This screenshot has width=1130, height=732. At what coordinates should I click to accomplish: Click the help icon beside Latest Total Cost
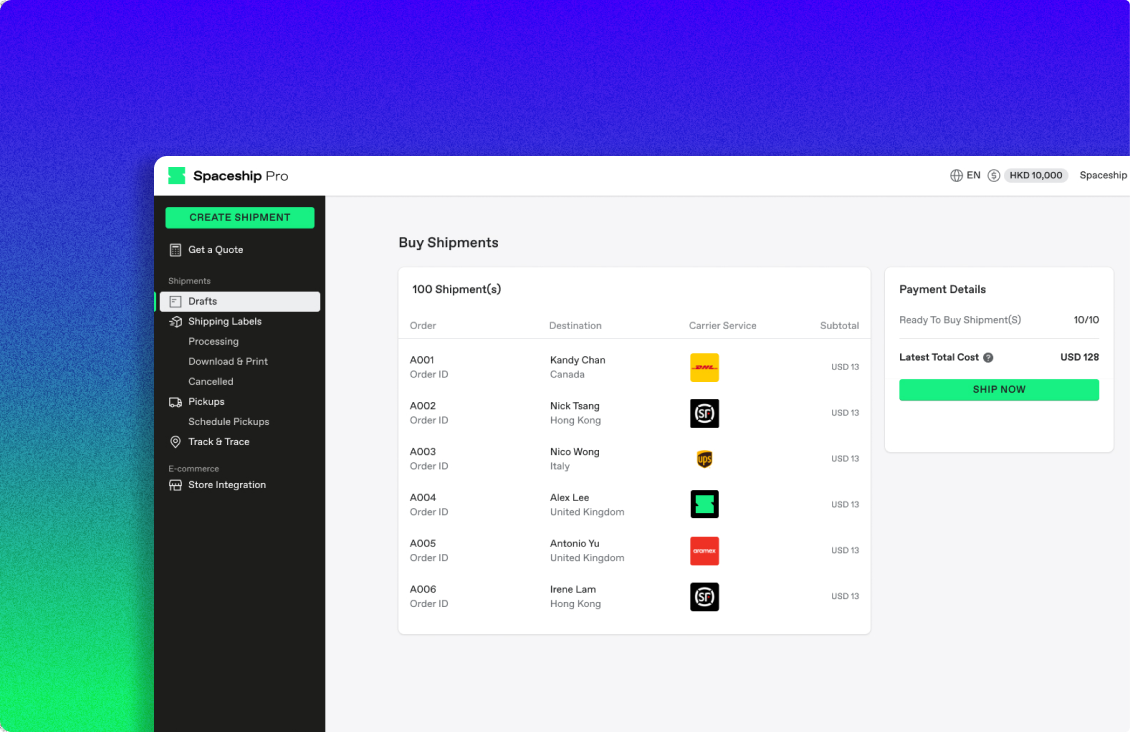pyautogui.click(x=988, y=358)
